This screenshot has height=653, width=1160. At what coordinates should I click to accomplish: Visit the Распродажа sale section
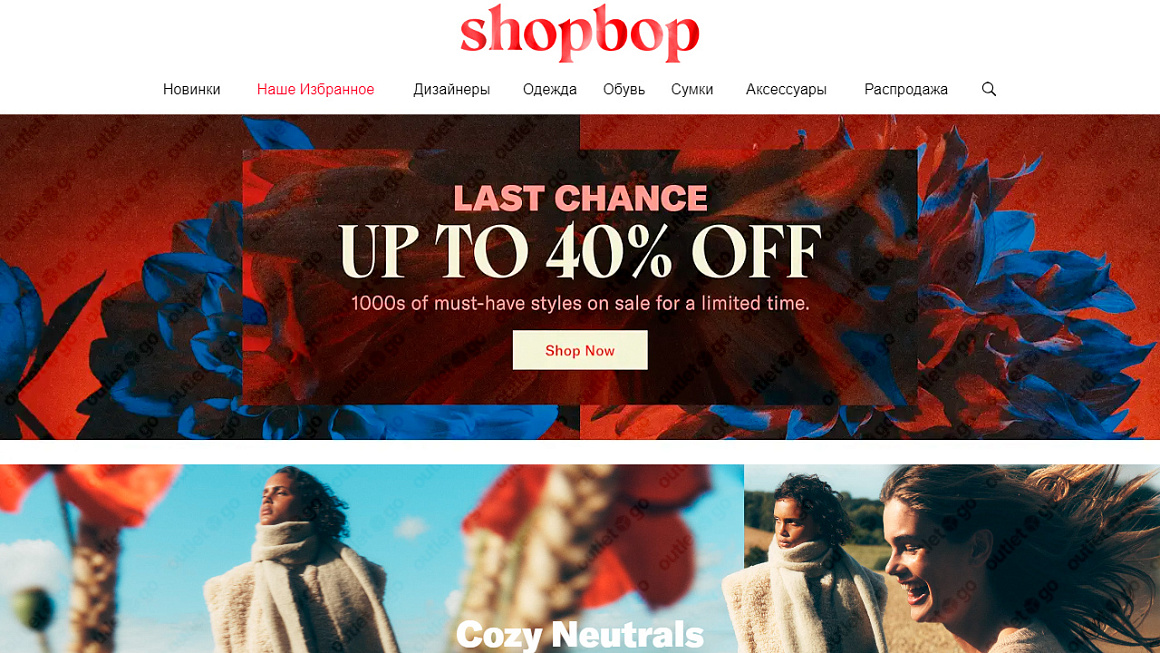click(x=906, y=89)
